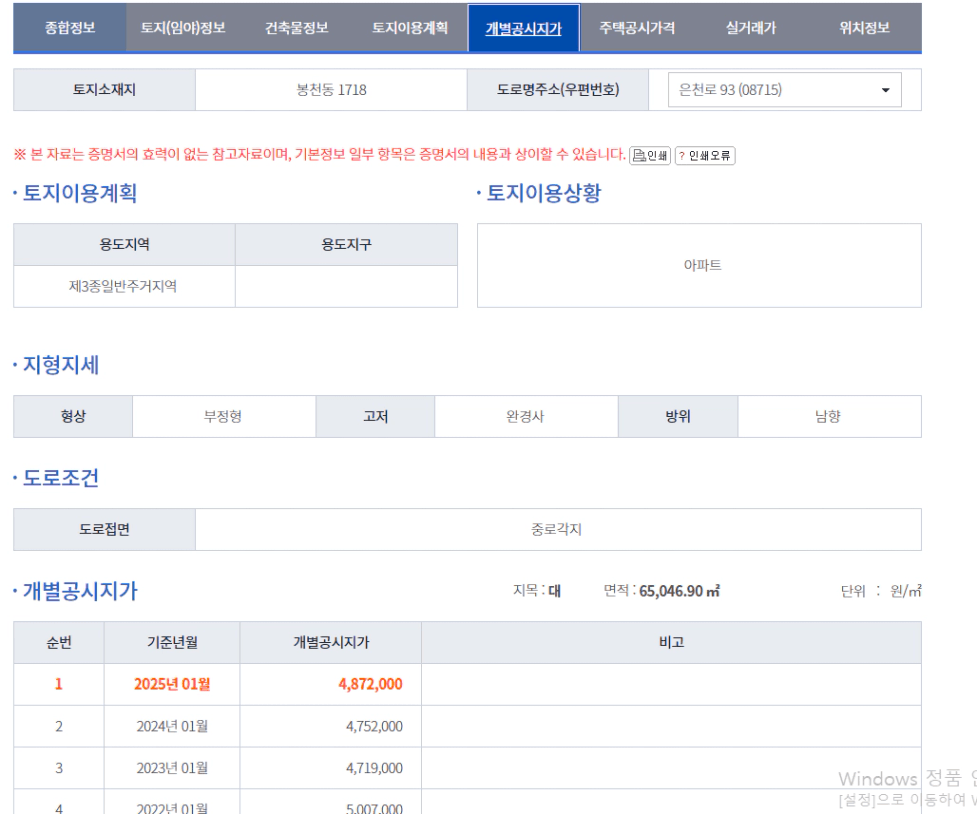
Task: Click the 인쇄오류 help icon button
Action: click(705, 155)
